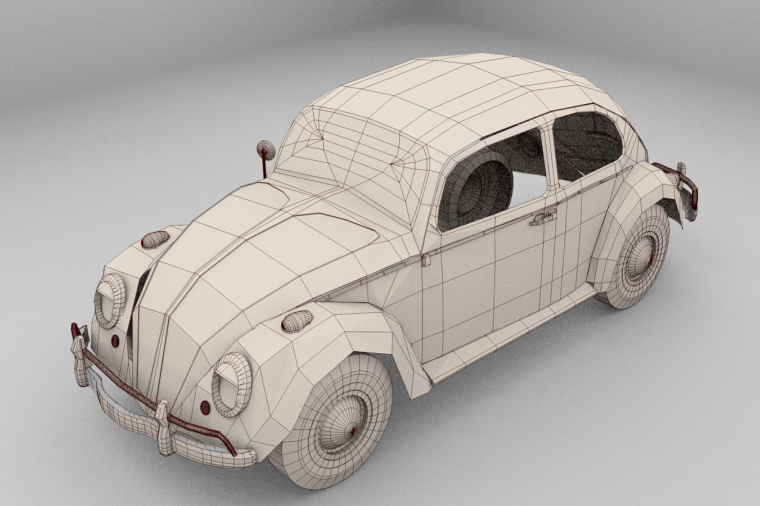Select the front wheel hubcap
760x506 pixels.
coord(341,418)
